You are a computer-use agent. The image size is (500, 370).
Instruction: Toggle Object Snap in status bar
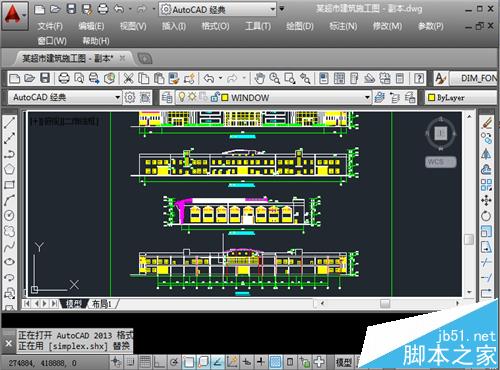click(x=188, y=362)
